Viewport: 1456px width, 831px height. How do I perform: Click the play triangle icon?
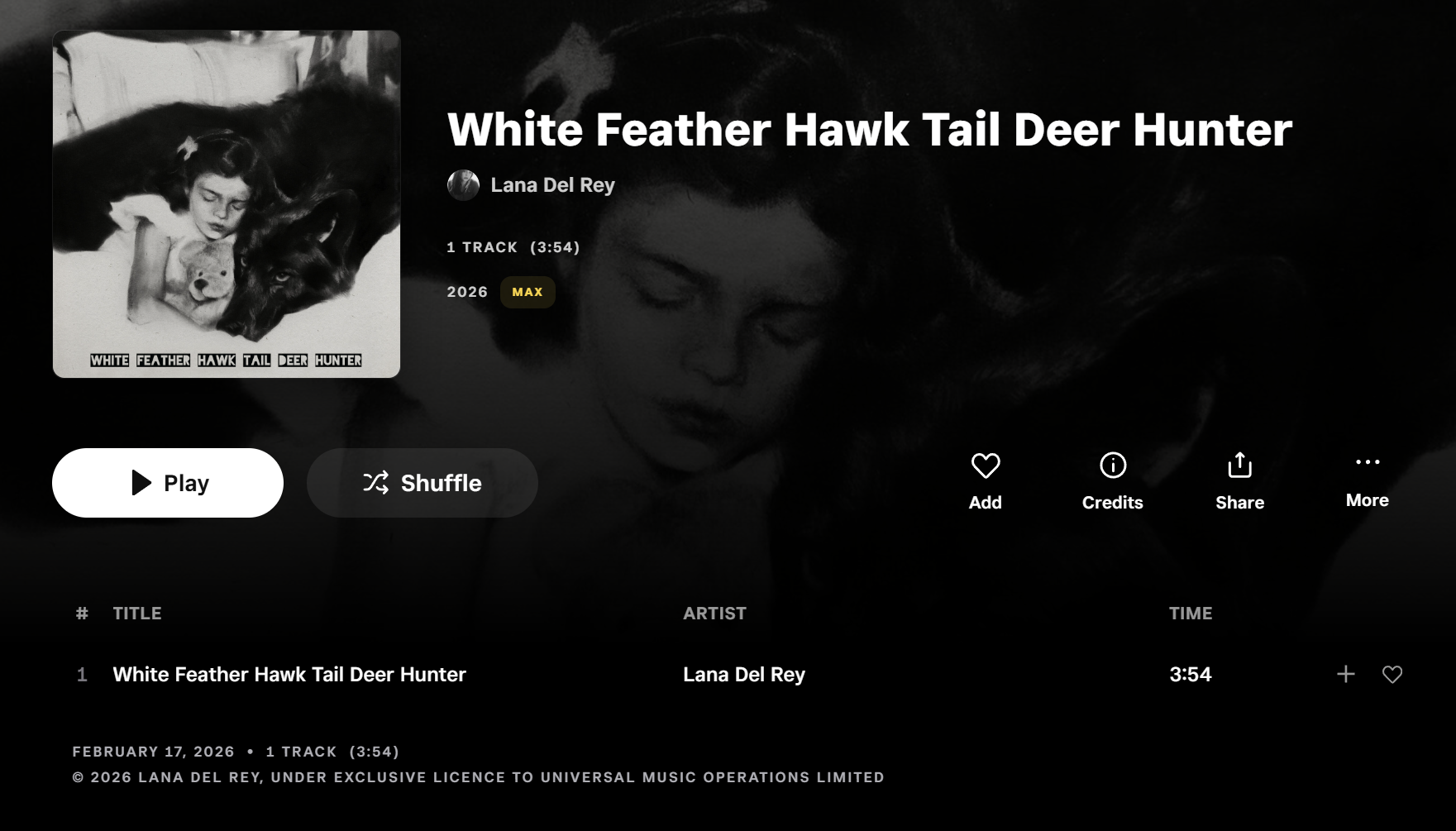141,483
